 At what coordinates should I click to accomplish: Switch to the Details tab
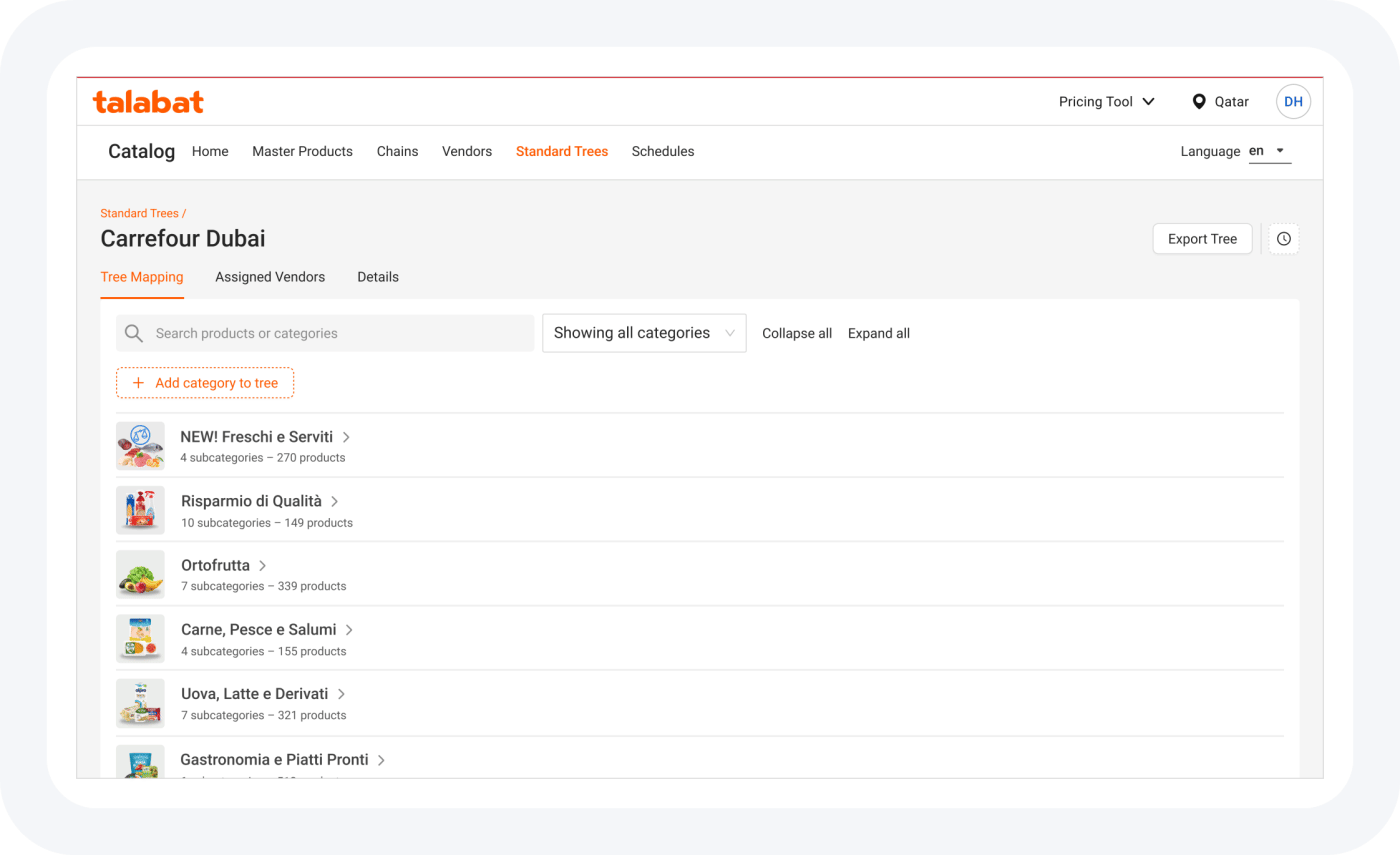[x=378, y=277]
